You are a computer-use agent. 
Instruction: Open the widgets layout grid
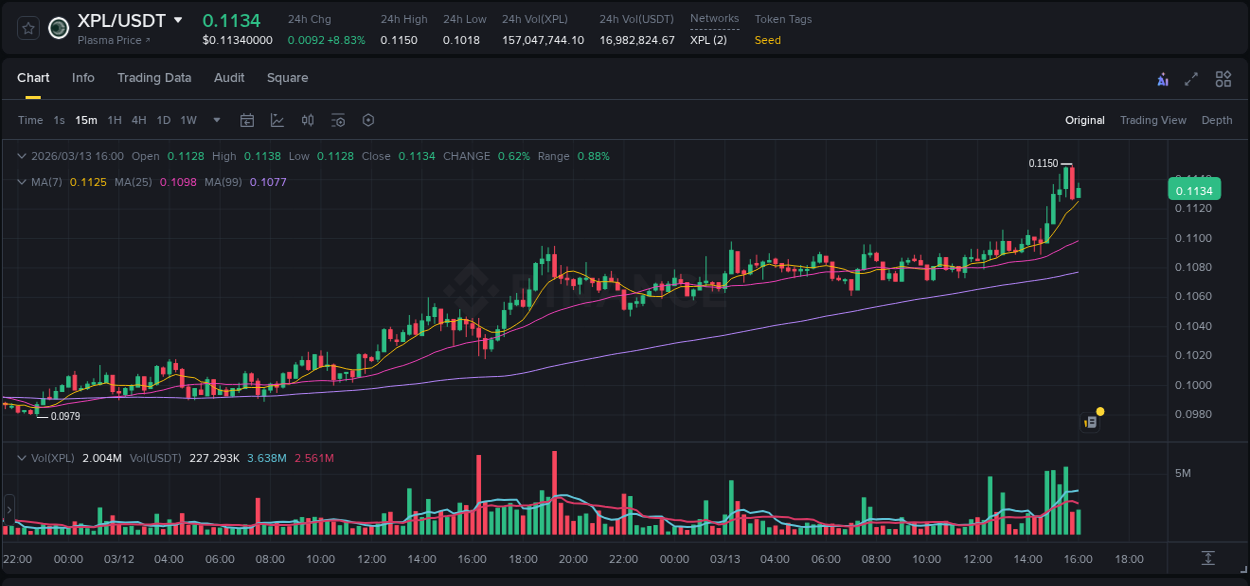1223,78
